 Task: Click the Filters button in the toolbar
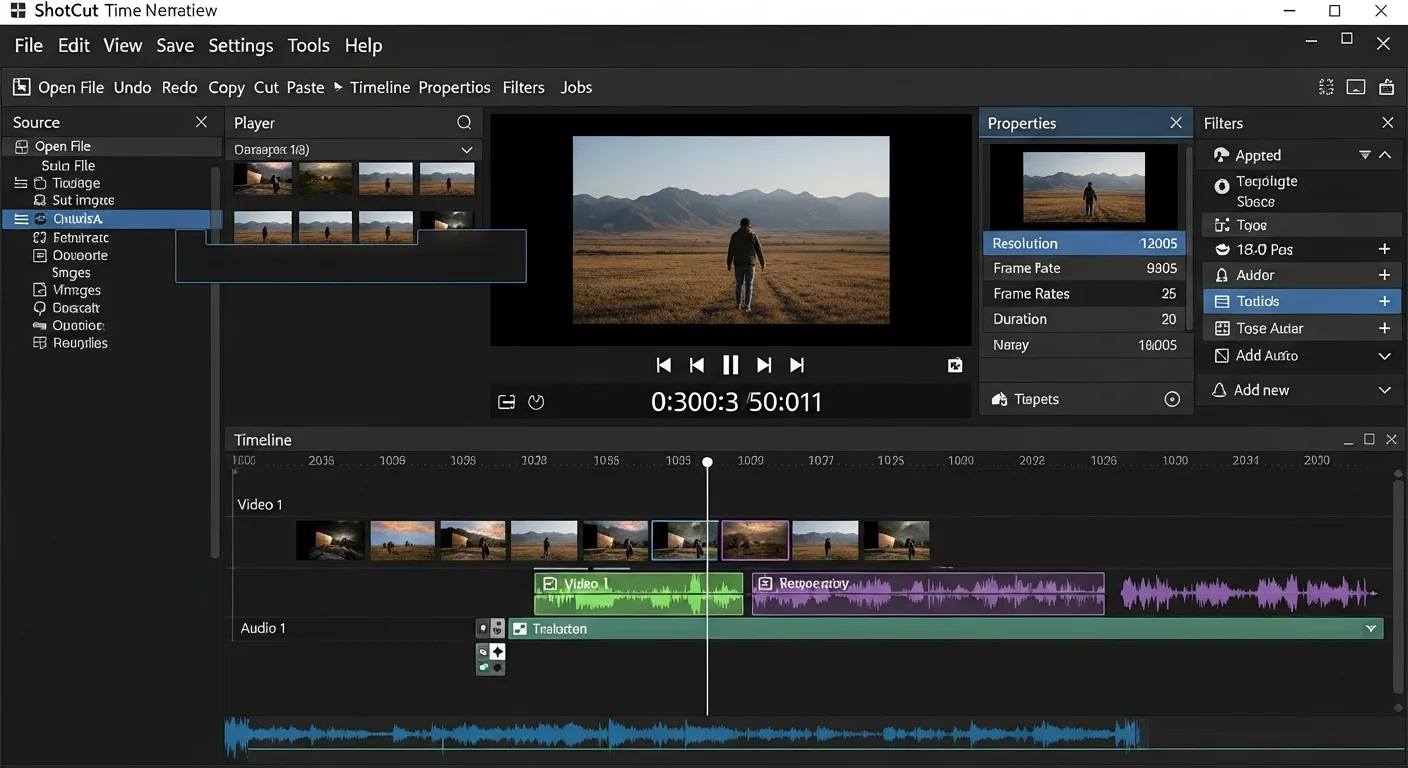point(523,88)
